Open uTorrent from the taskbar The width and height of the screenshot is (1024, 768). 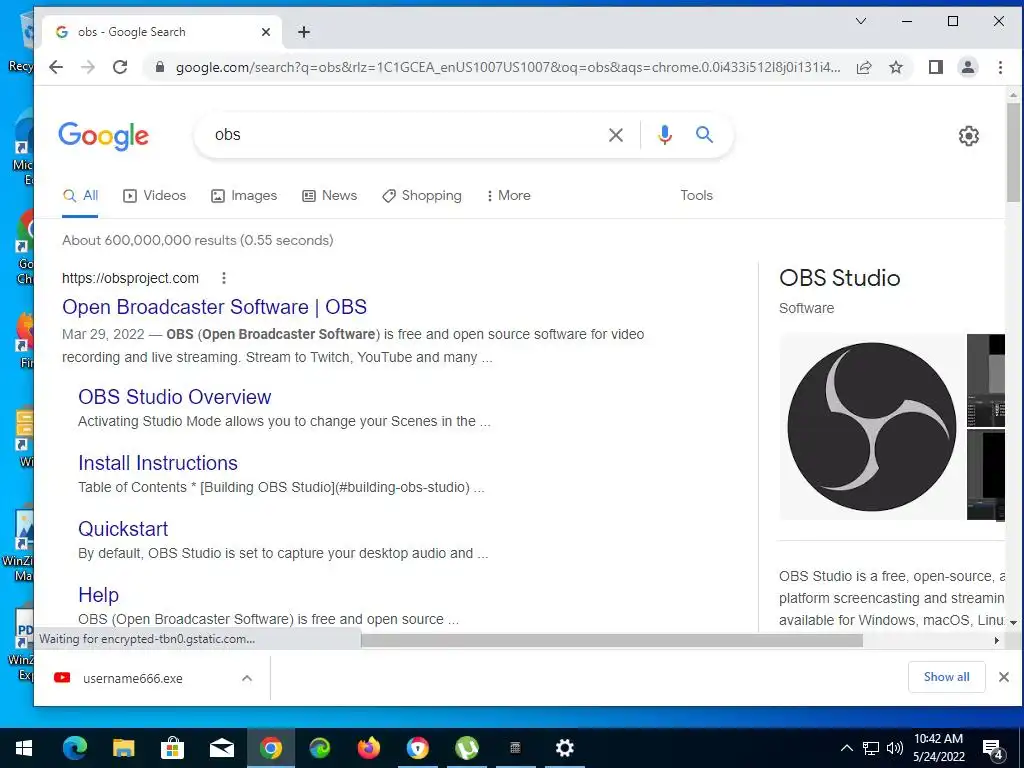[466, 748]
